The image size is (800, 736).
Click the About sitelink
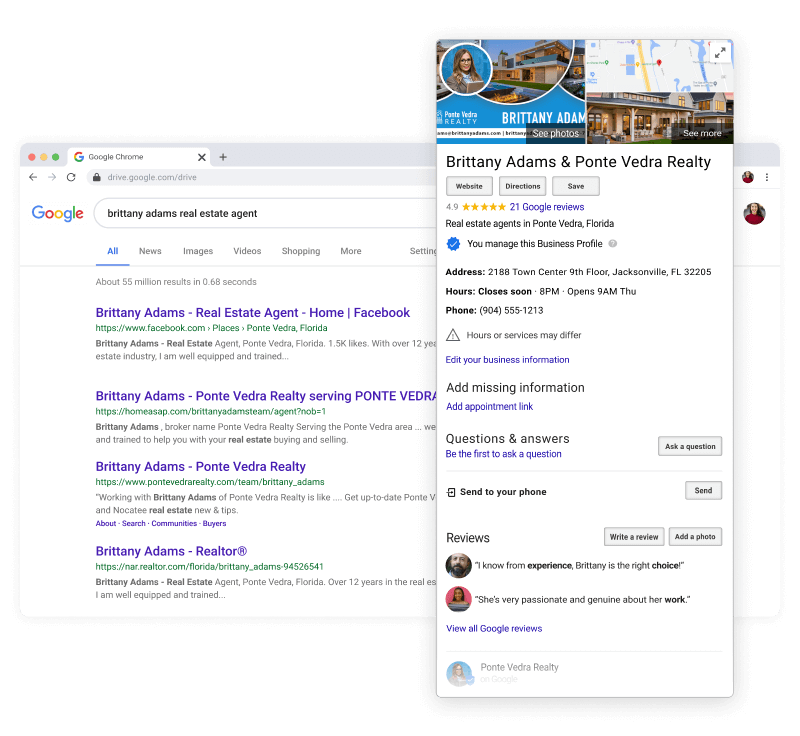[106, 523]
